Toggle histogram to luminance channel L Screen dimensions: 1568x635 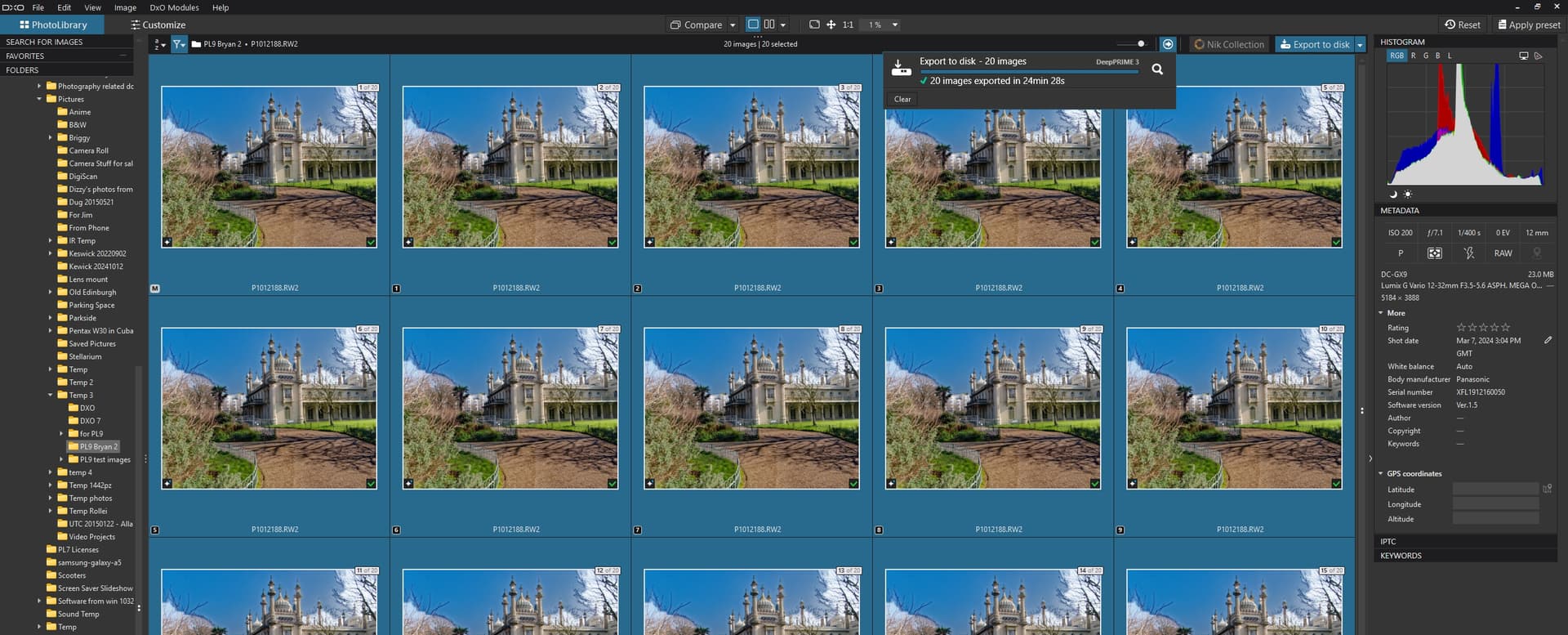(1450, 56)
